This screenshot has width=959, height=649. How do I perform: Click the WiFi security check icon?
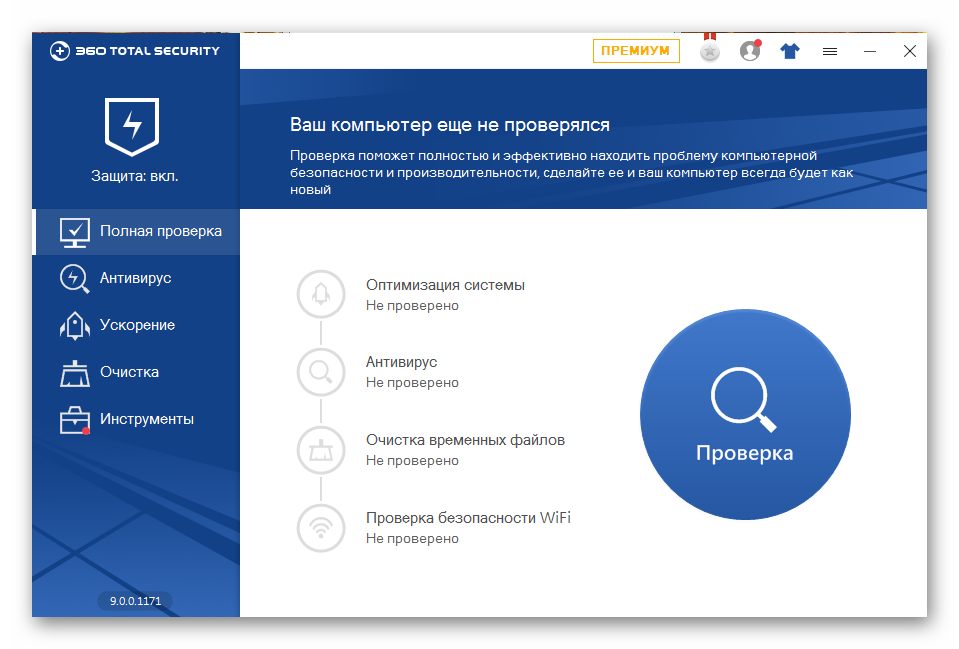pos(321,527)
